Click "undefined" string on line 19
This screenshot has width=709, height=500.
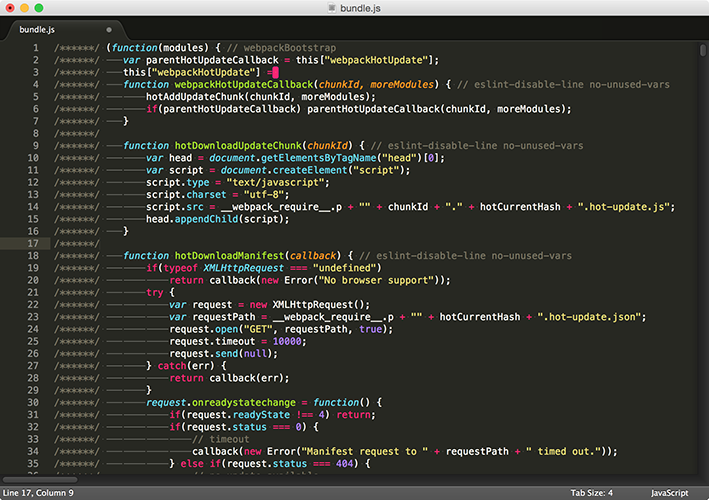click(x=345, y=268)
